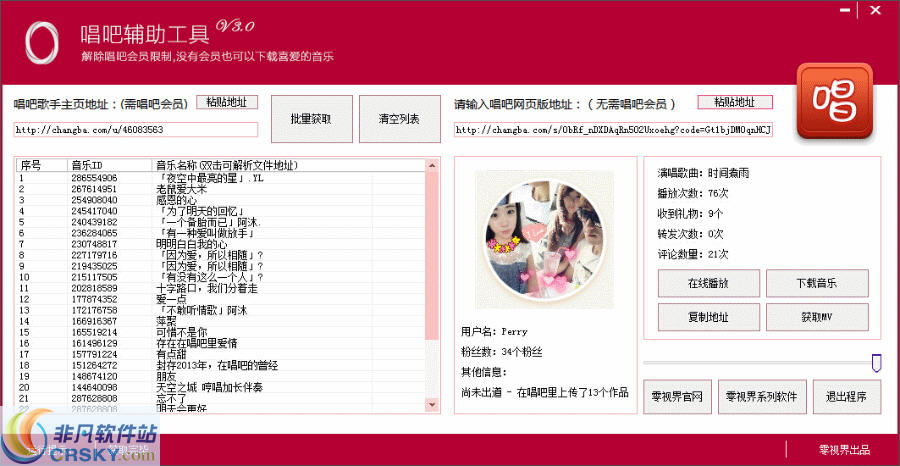Select music ID 227179716
This screenshot has width=900, height=466.
pos(94,255)
